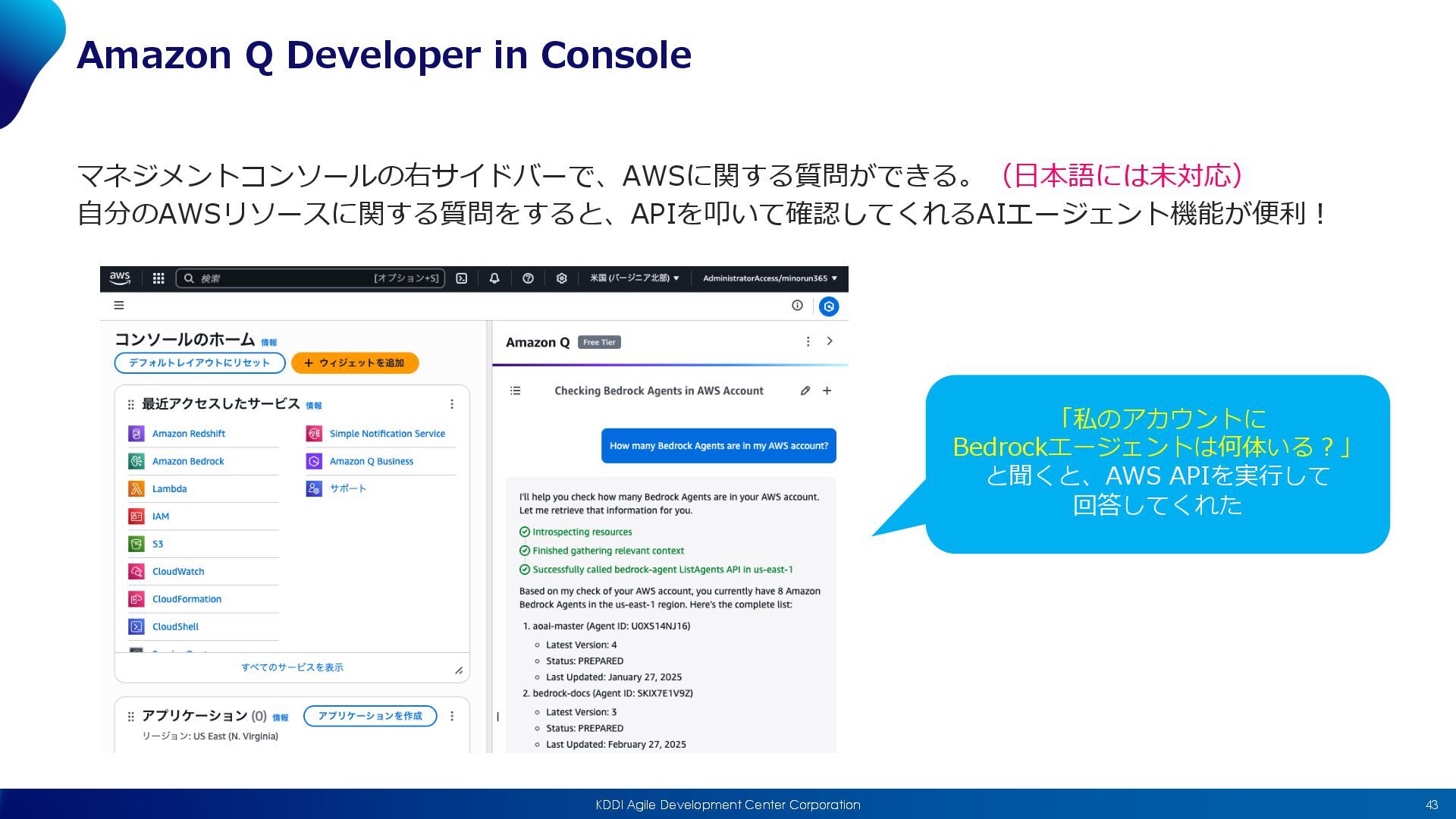
Task: Click the Free Tier badge
Action: pyautogui.click(x=599, y=342)
